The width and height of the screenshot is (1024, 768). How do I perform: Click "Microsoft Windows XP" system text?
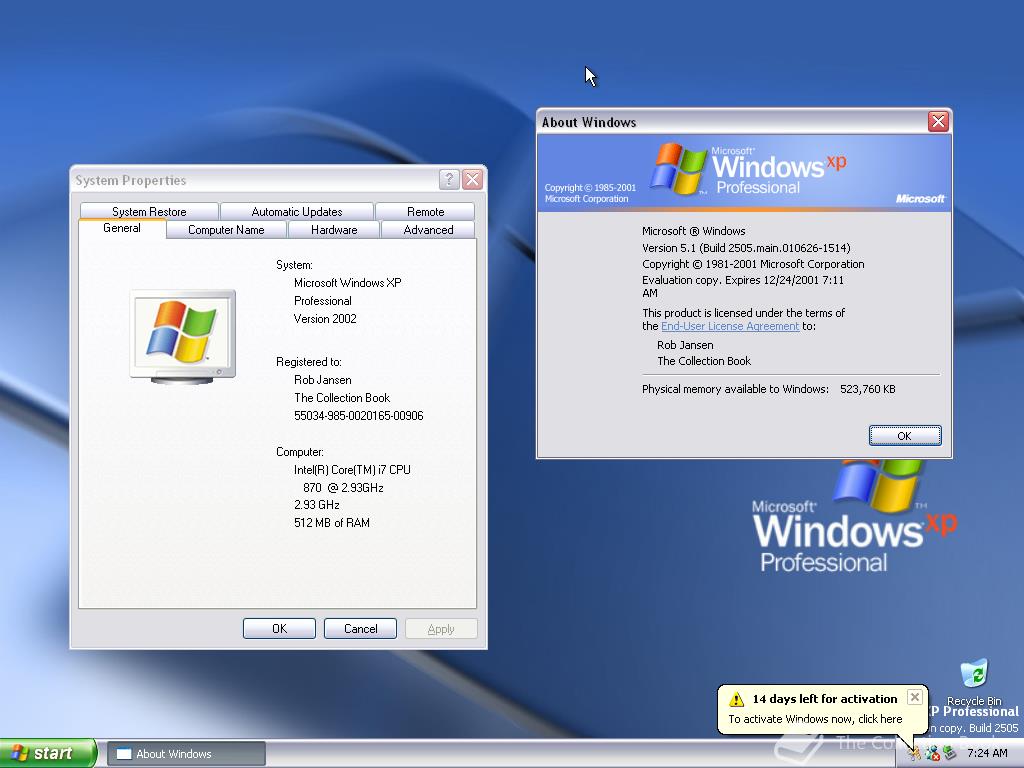click(x=347, y=283)
